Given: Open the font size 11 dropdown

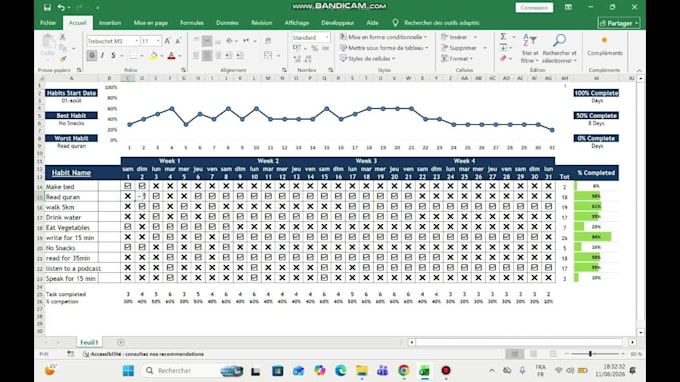Looking at the screenshot, I should click(158, 41).
